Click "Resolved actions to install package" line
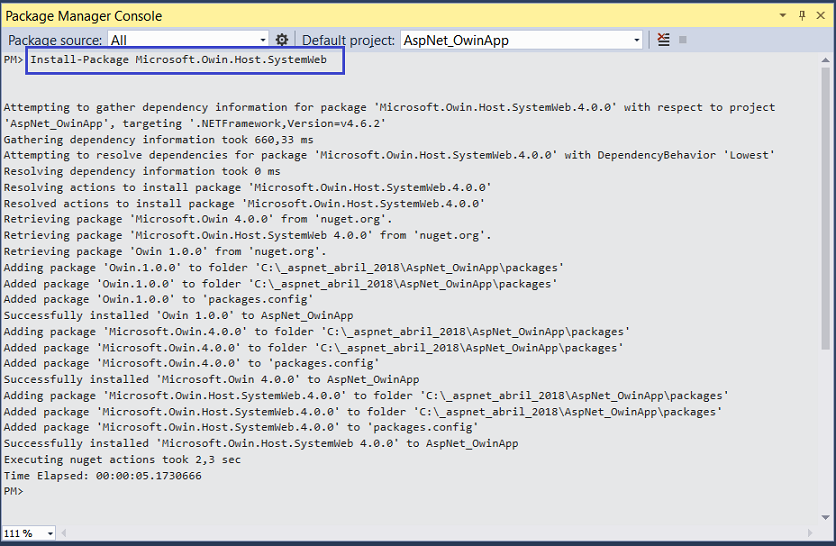Viewport: 836px width, 546px height. pyautogui.click(x=244, y=203)
